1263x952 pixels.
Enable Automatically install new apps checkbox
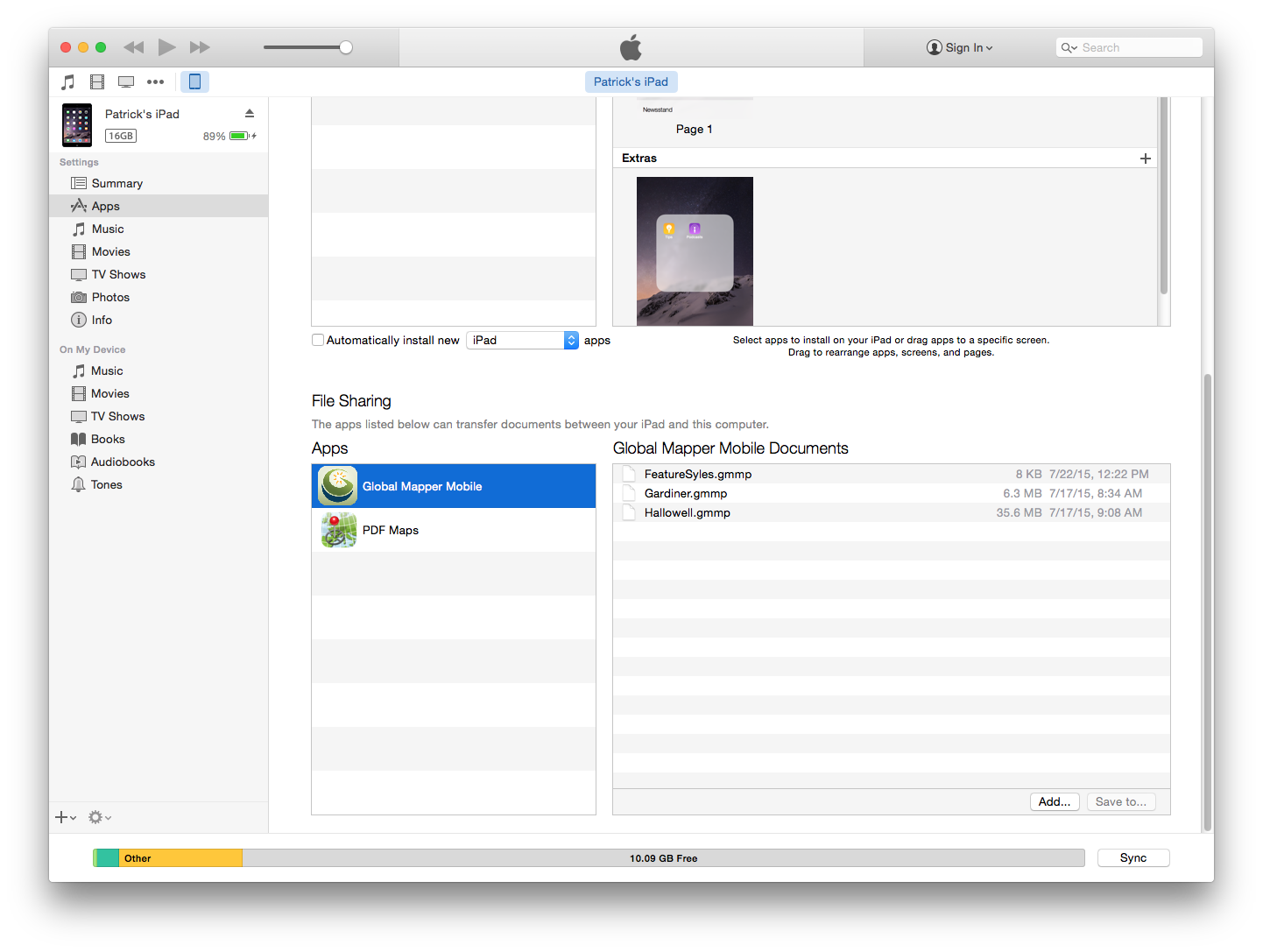click(318, 340)
